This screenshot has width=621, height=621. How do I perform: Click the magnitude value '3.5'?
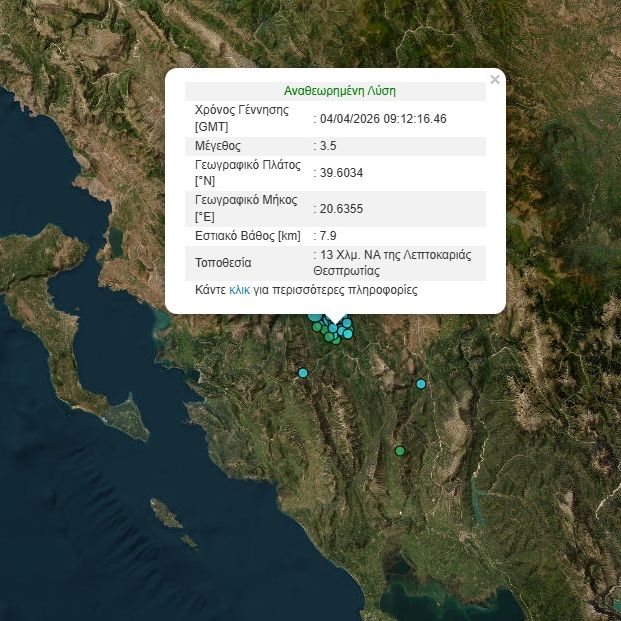[x=328, y=146]
